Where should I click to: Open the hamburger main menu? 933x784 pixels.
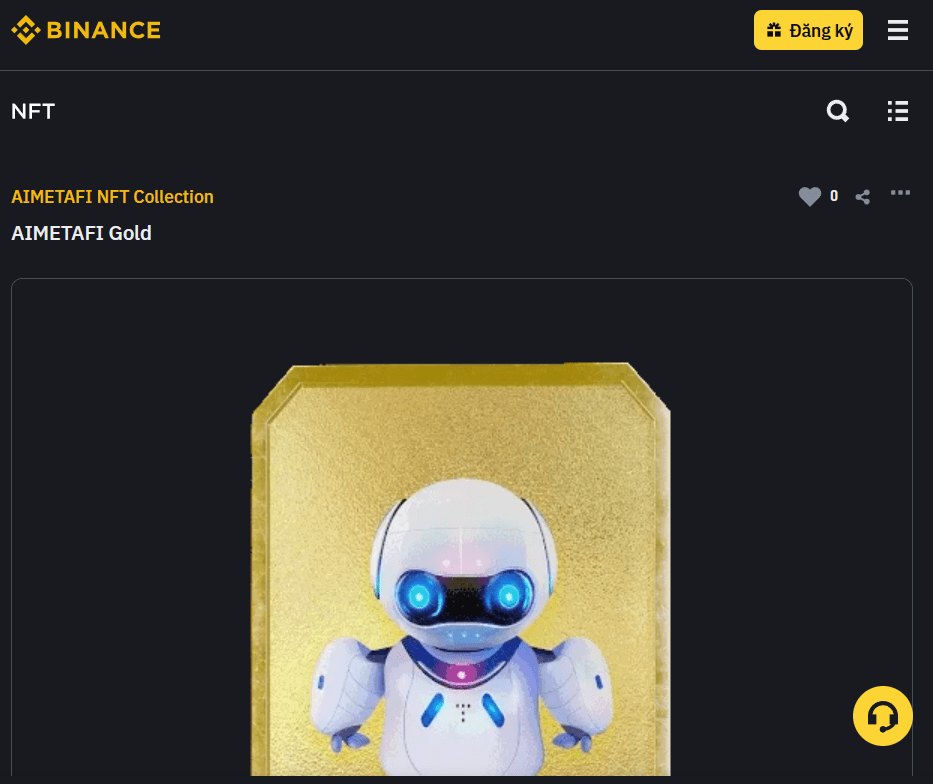(897, 30)
